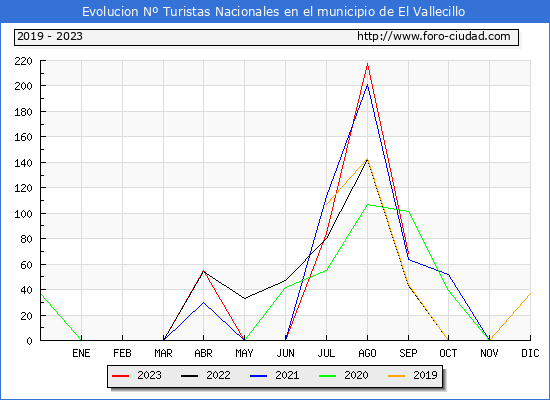The image size is (550, 400).
Task: Select the '2023' legend label
Action: tap(149, 375)
